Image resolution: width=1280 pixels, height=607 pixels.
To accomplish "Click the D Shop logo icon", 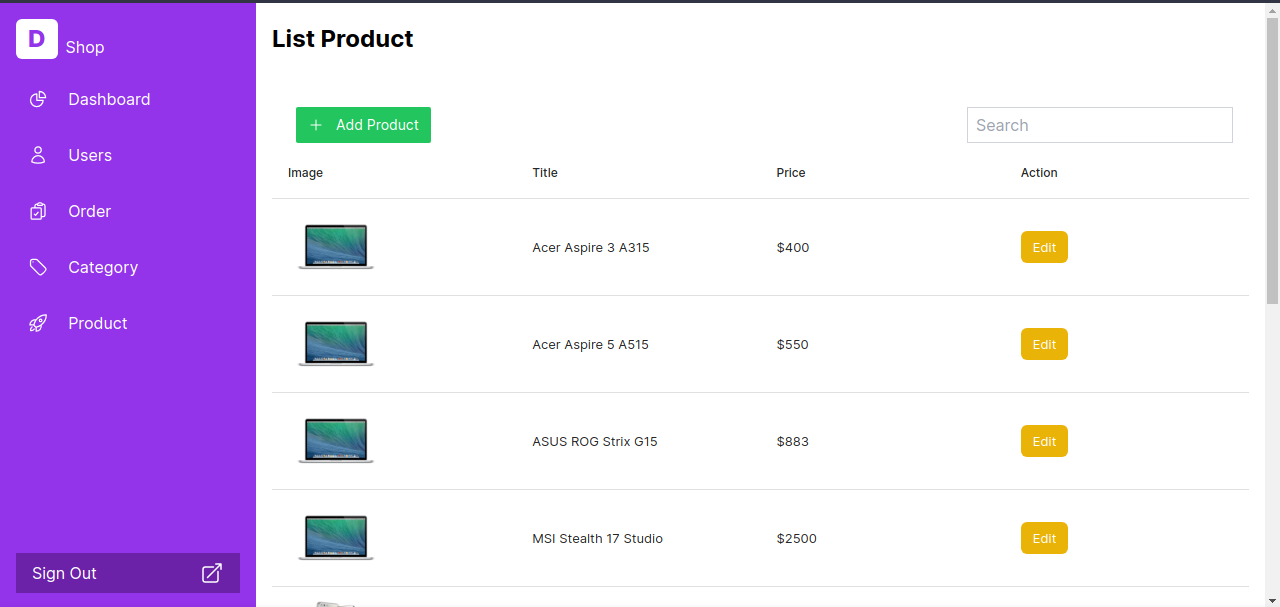I will [x=37, y=39].
